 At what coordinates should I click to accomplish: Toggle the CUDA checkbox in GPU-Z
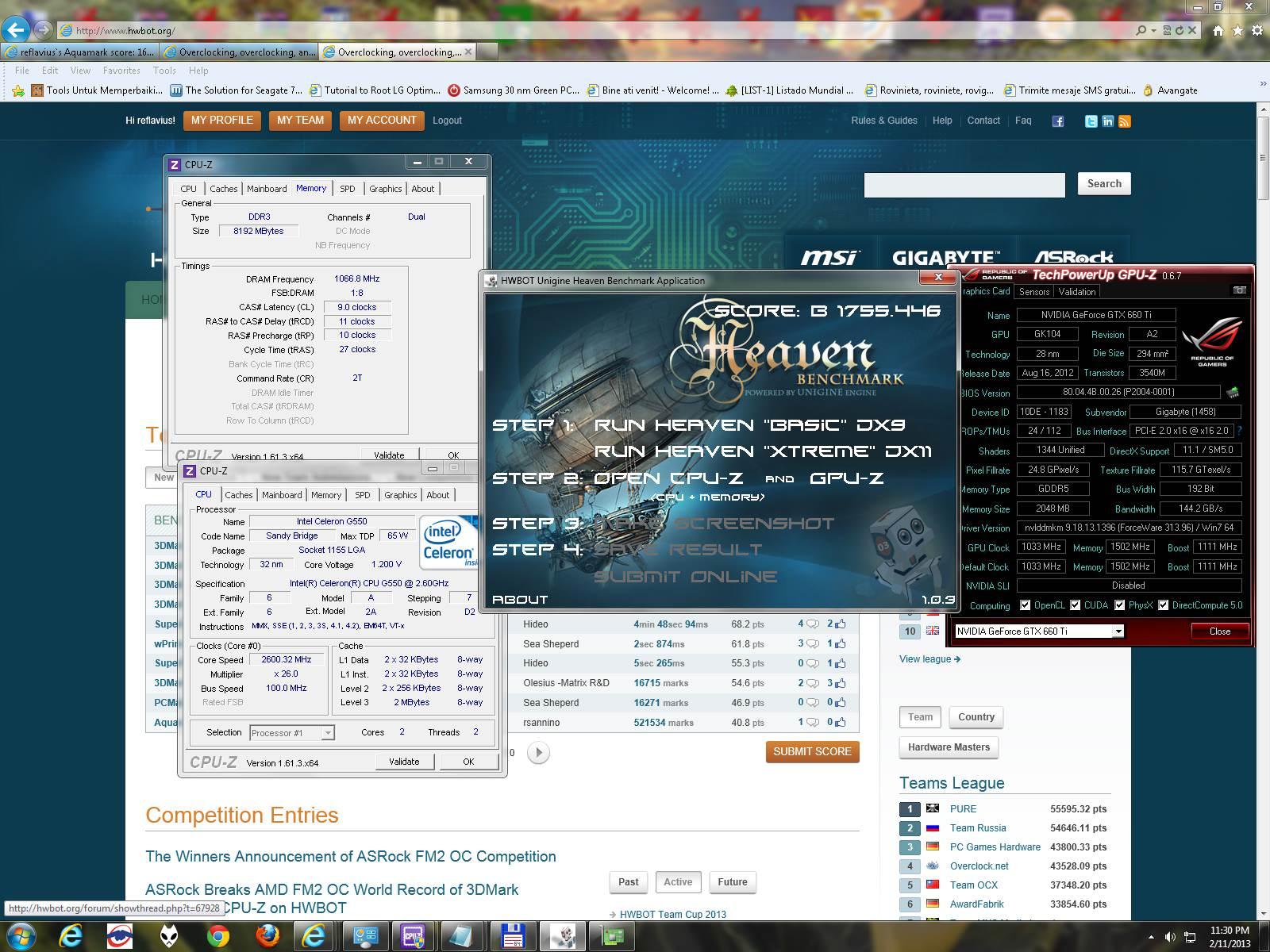pos(1076,605)
